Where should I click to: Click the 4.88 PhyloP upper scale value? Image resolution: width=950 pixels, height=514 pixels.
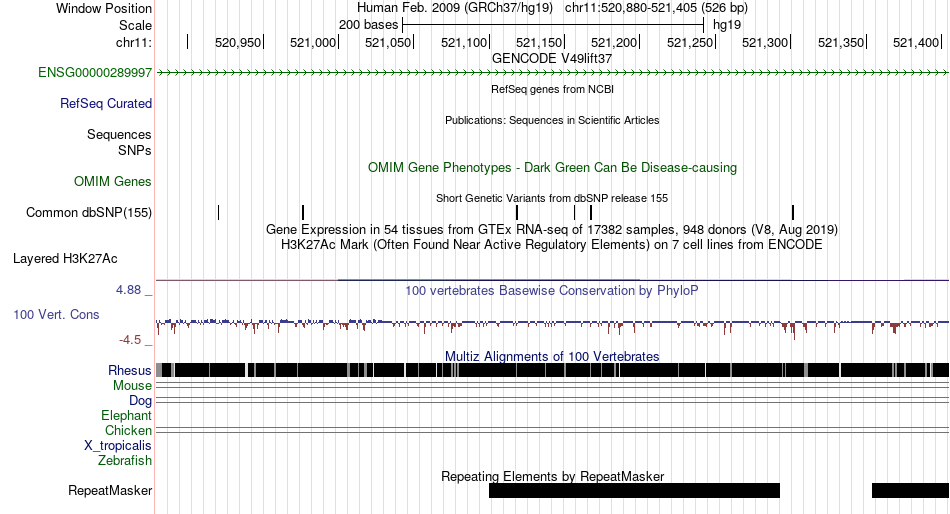128,290
